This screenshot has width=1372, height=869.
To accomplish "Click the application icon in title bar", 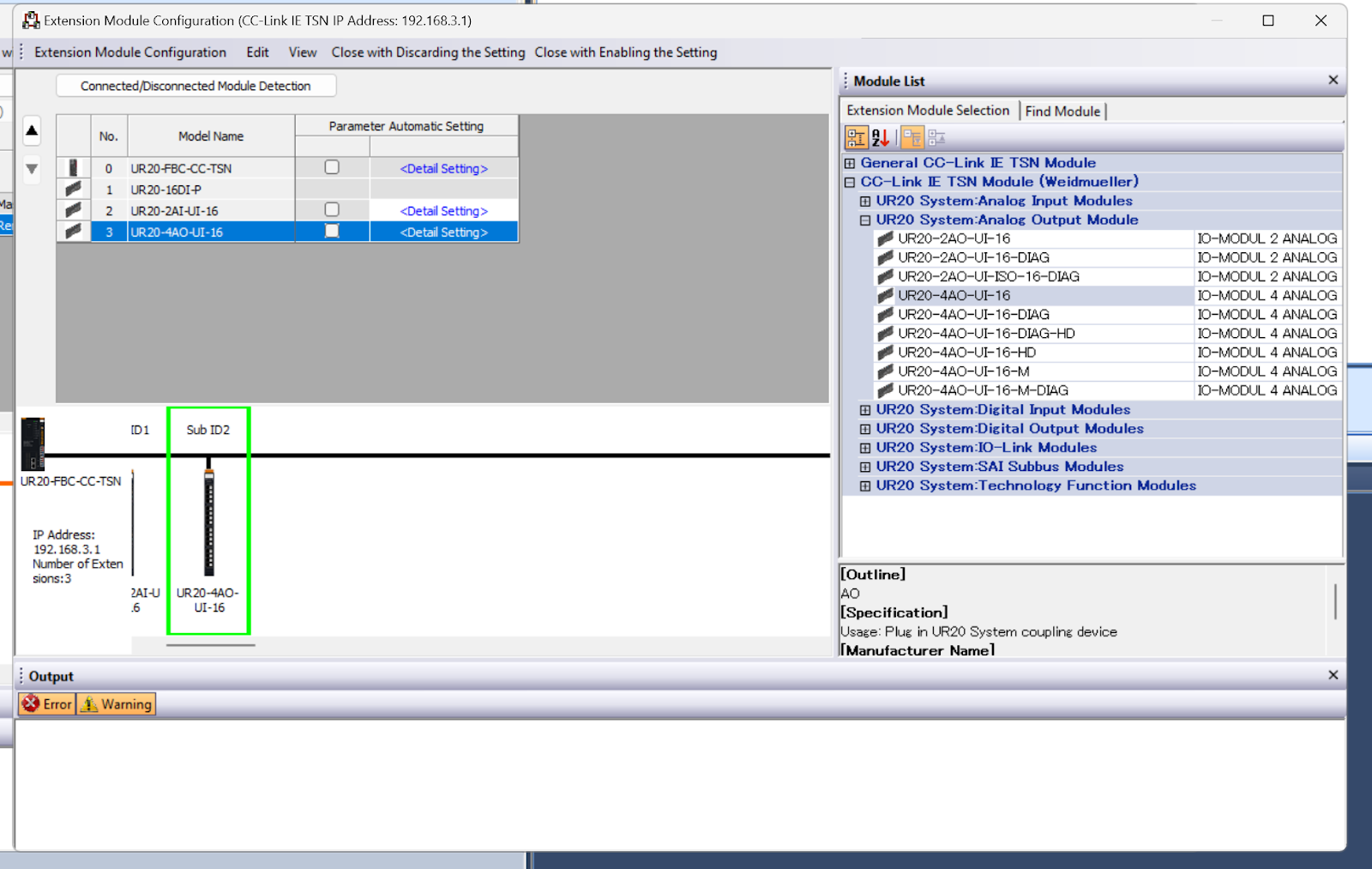I will (x=31, y=20).
